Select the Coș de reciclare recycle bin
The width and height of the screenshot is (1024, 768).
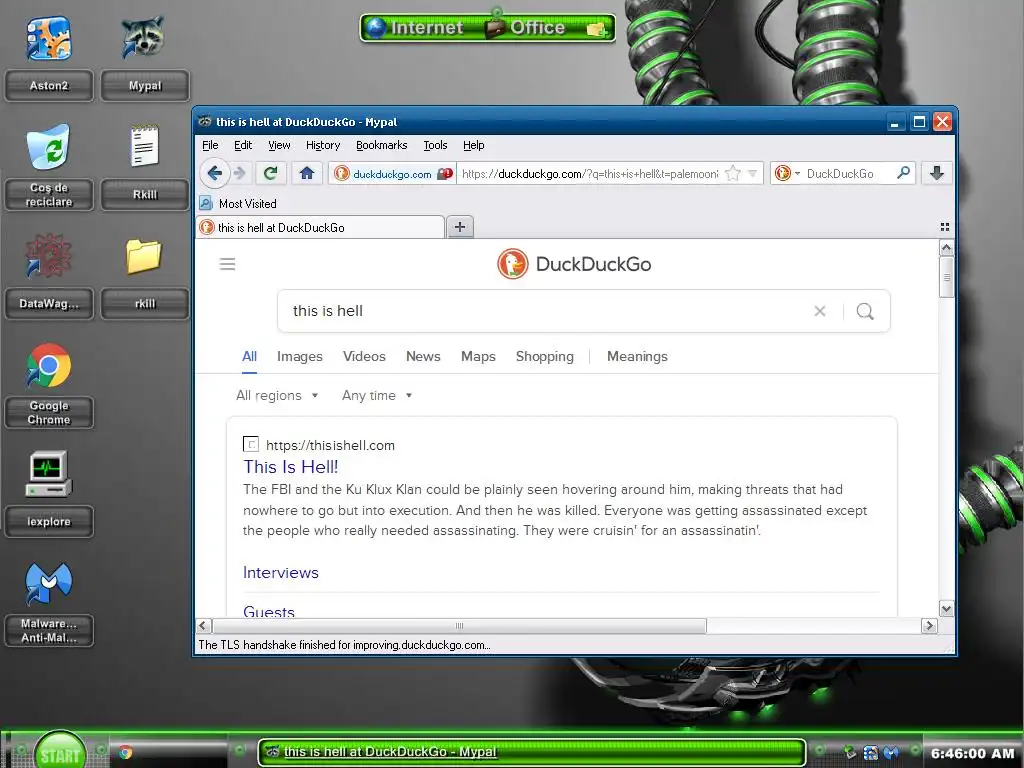tap(49, 167)
